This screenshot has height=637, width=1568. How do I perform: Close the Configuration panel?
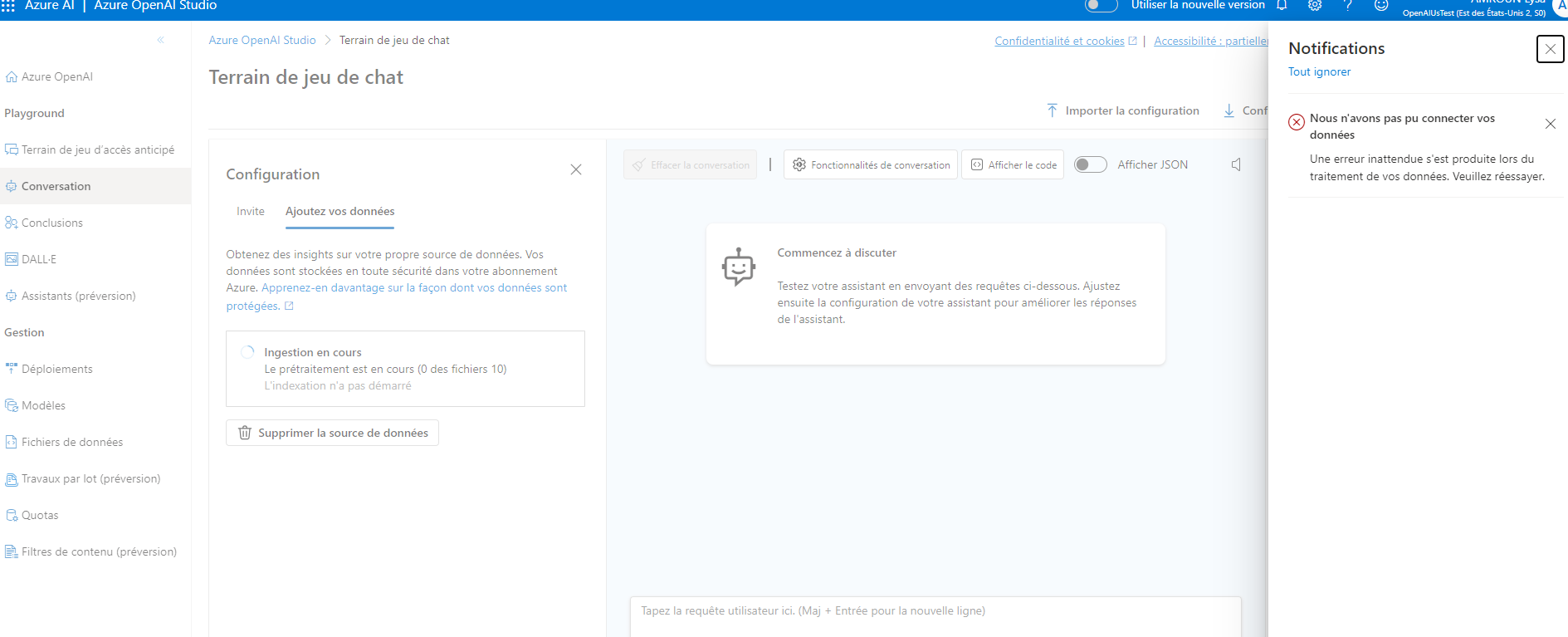point(576,169)
